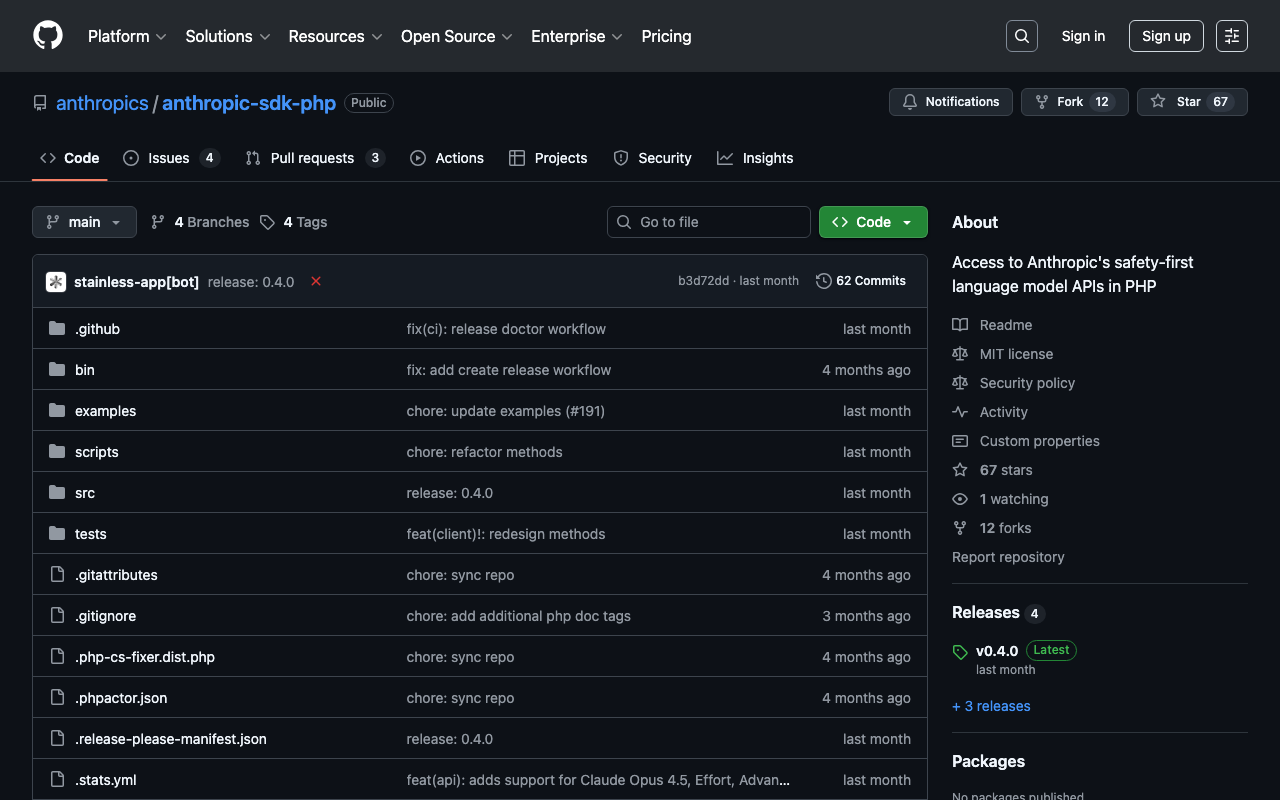Screen dimensions: 1280x800
Task: View the 62 Commits history
Action: (861, 281)
